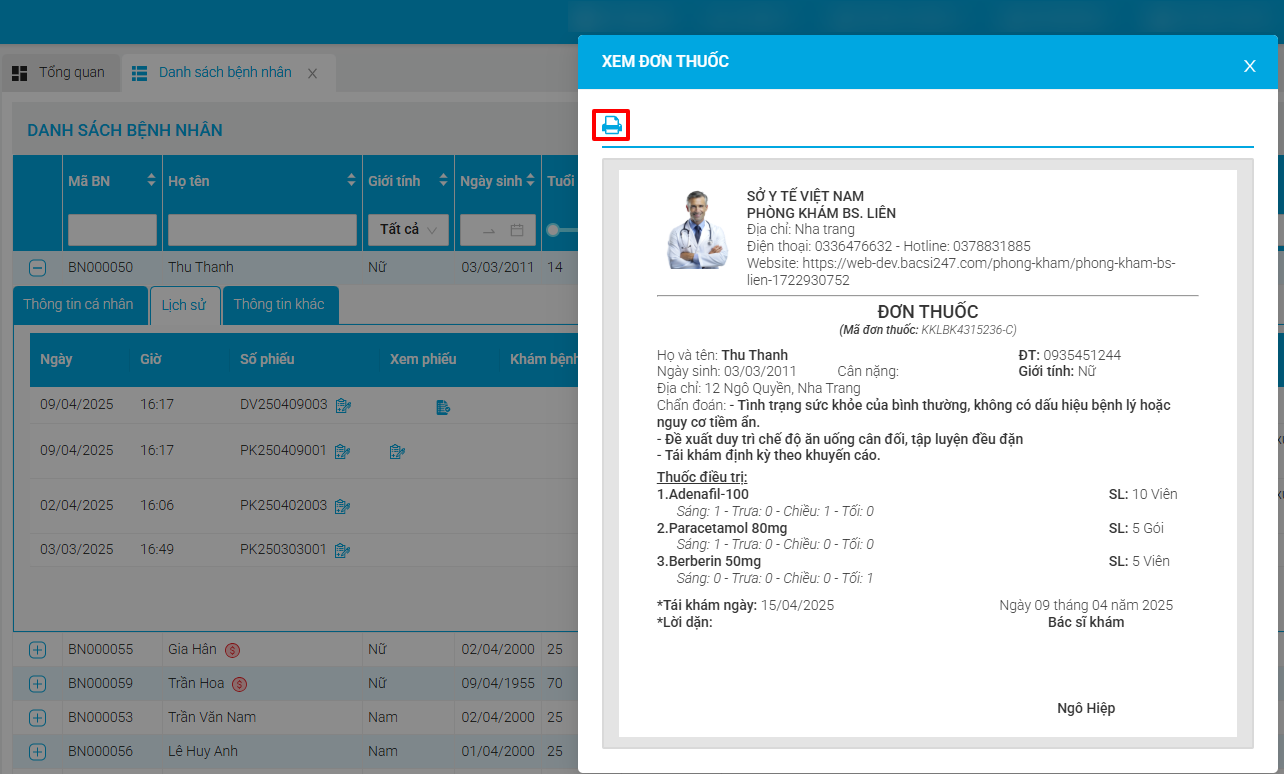Click patient code BN000059
This screenshot has width=1284, height=774.
click(x=100, y=684)
